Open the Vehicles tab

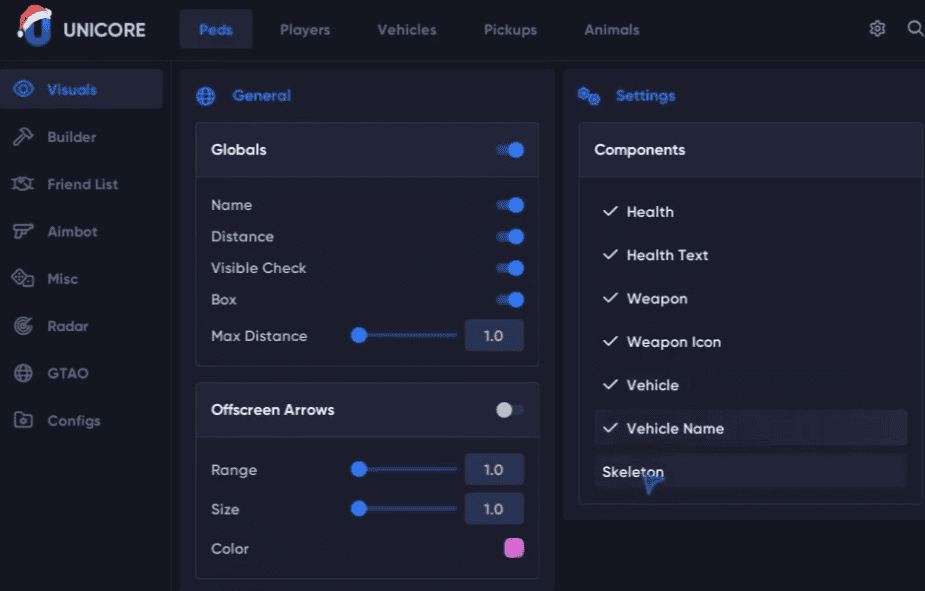click(x=407, y=29)
